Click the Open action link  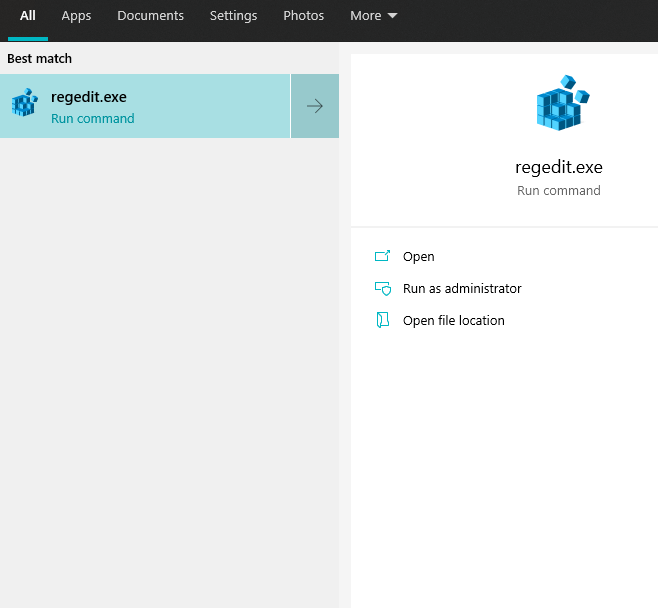pyautogui.click(x=418, y=257)
